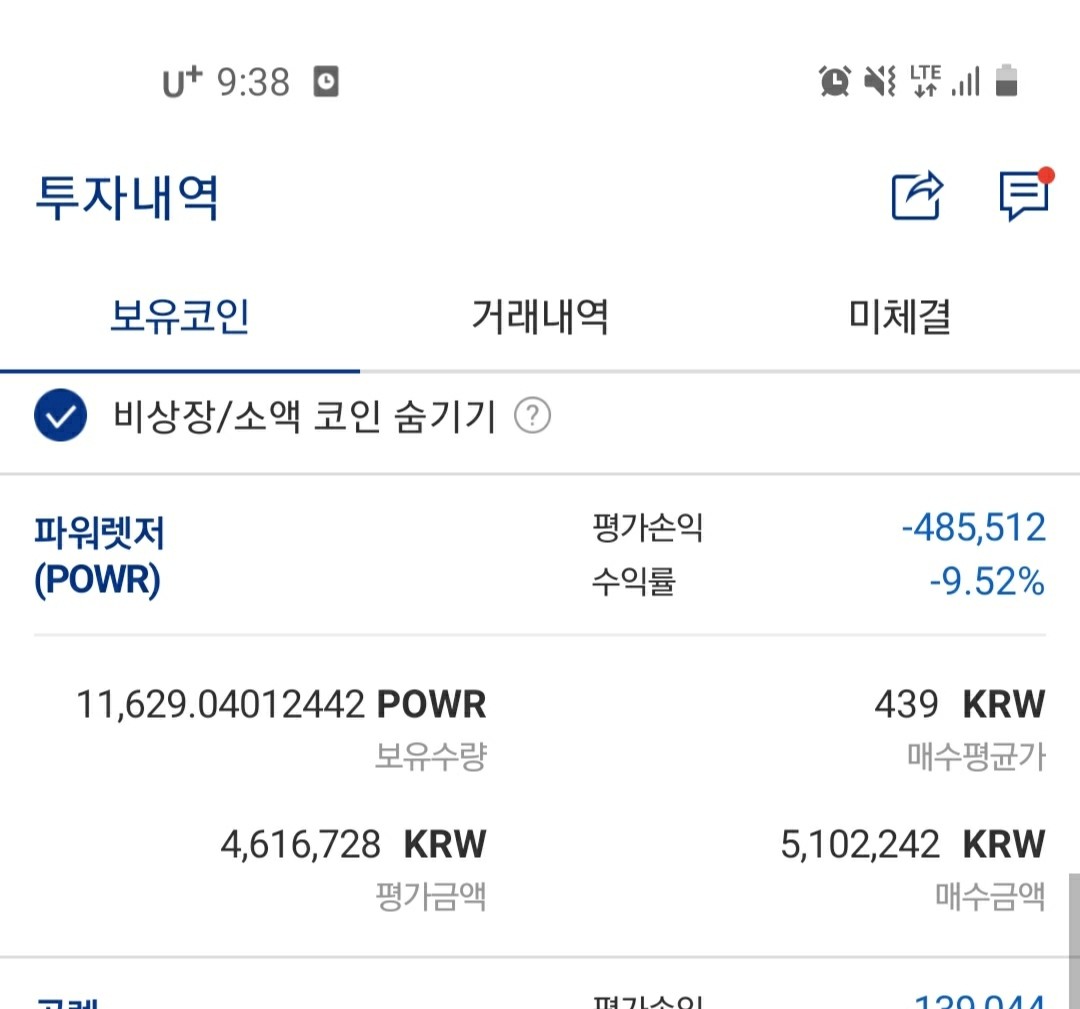Collapse the POWR evaluation details section
The width and height of the screenshot is (1080, 1009).
100,555
